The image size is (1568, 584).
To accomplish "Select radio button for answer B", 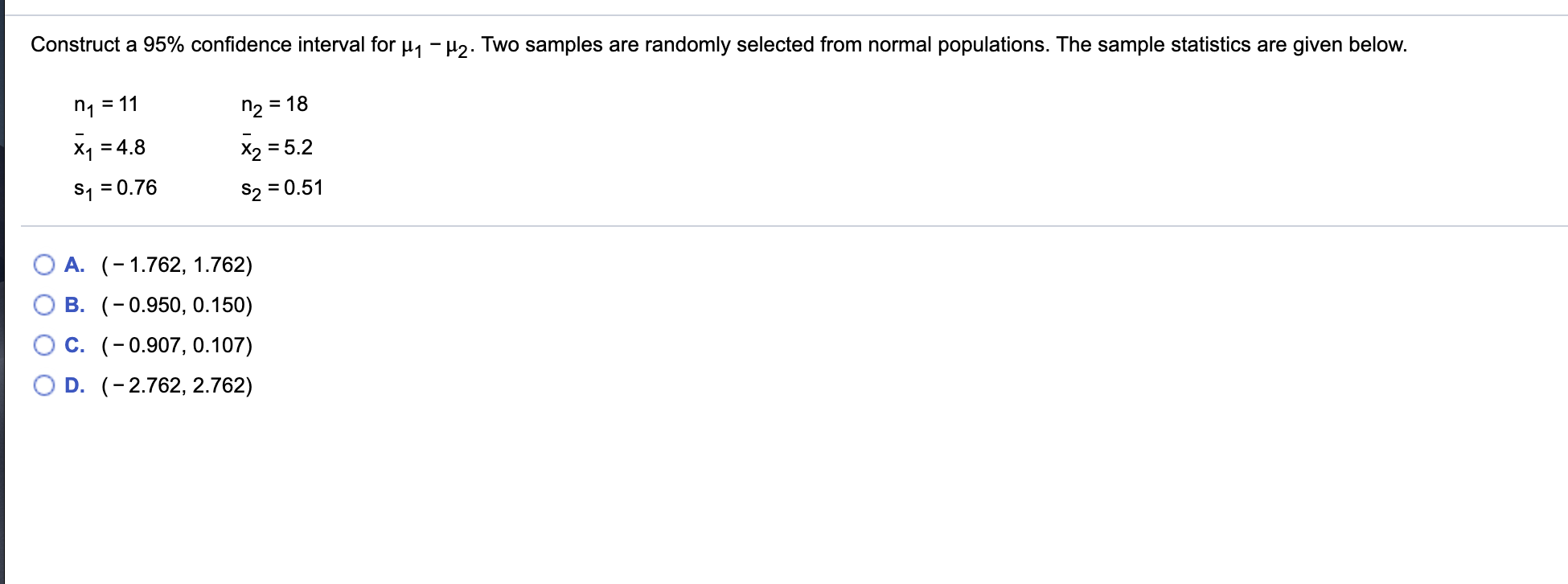I will point(43,304).
